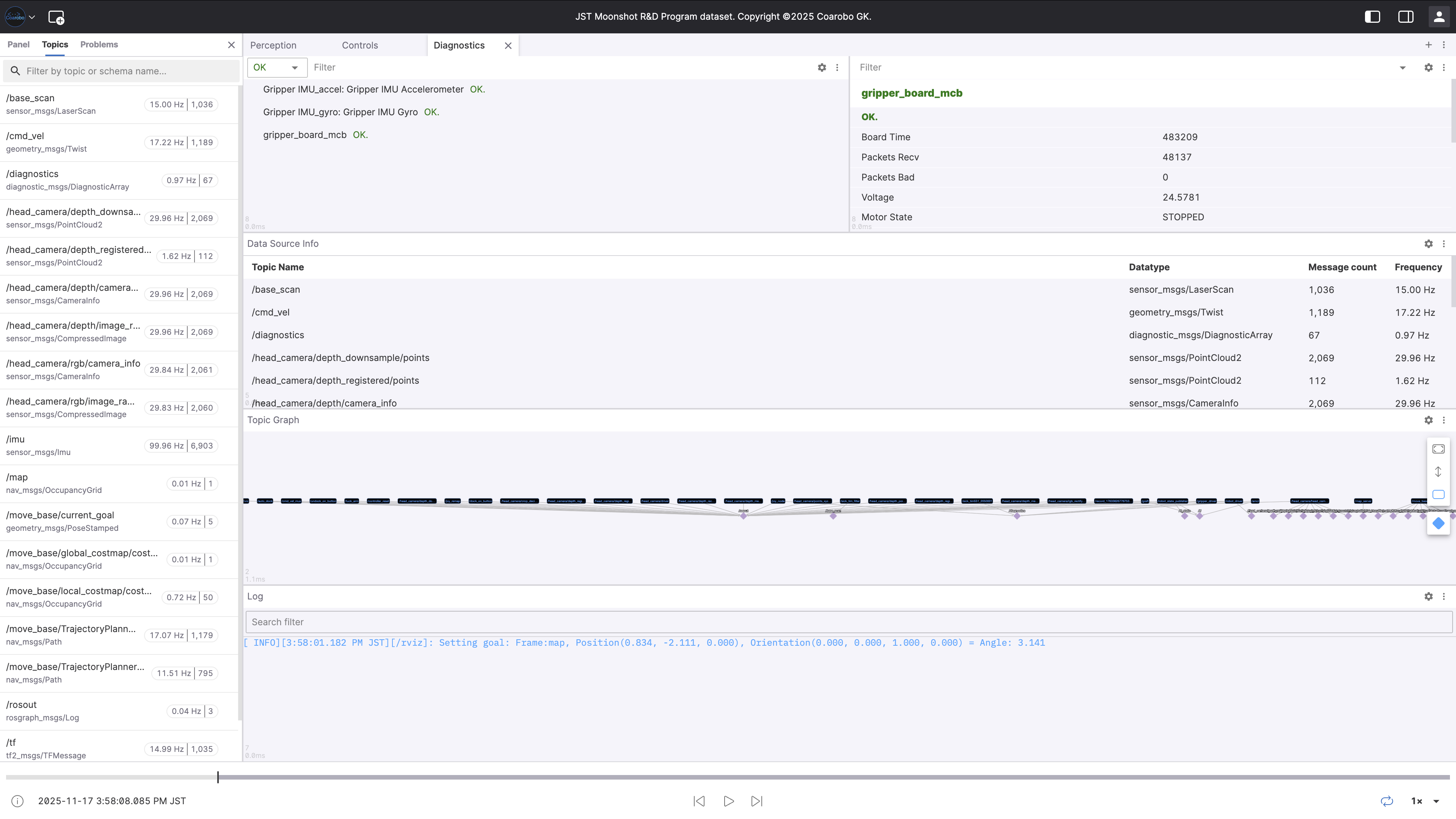
Task: Open the OK severity filter dropdown
Action: (276, 67)
